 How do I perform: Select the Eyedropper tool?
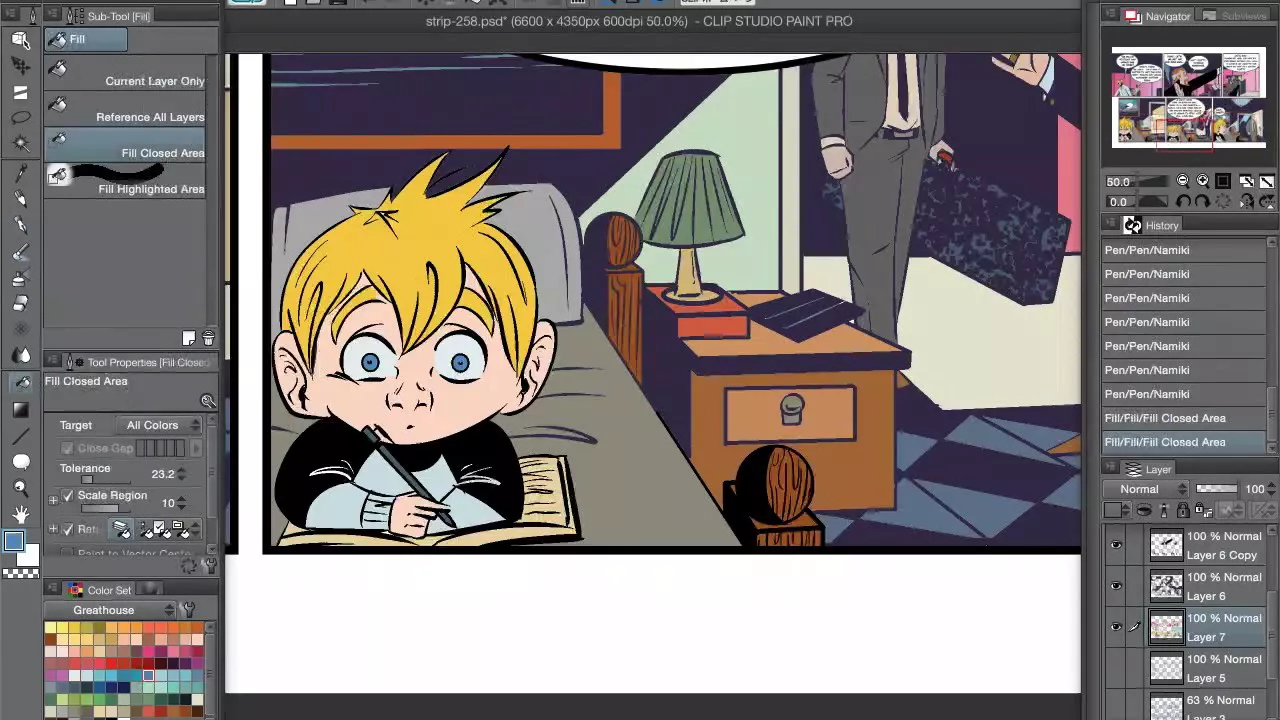click(x=20, y=173)
